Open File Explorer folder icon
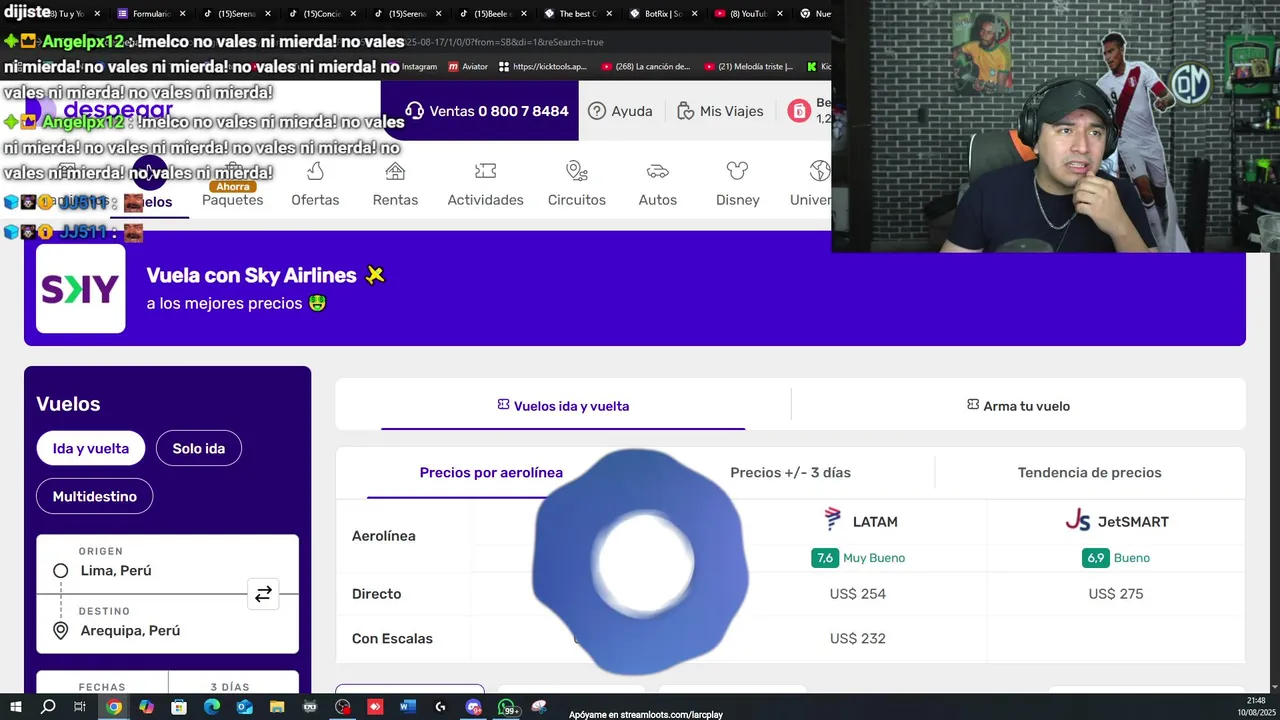The image size is (1280, 720). point(277,707)
